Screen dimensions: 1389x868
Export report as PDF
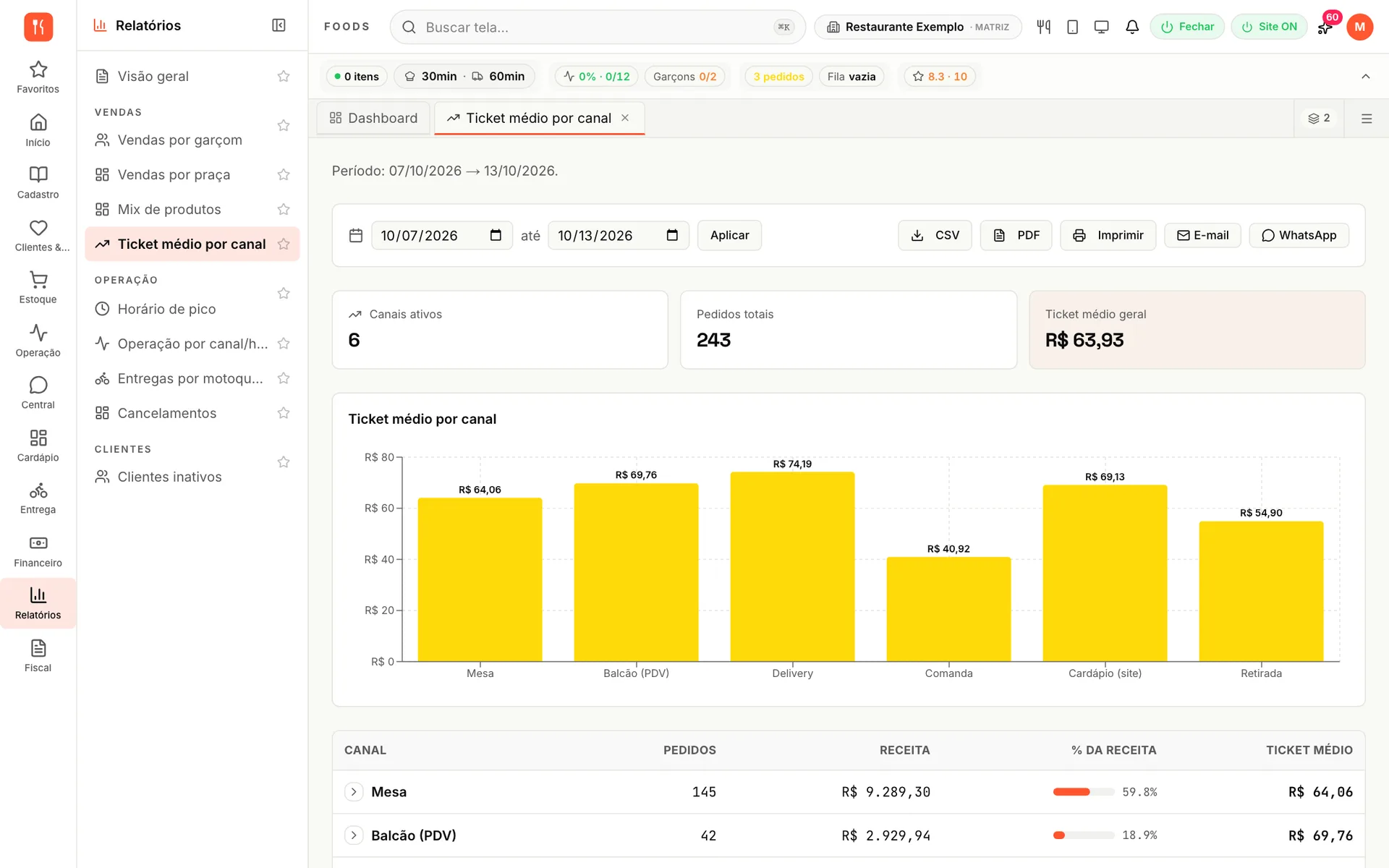point(1016,235)
